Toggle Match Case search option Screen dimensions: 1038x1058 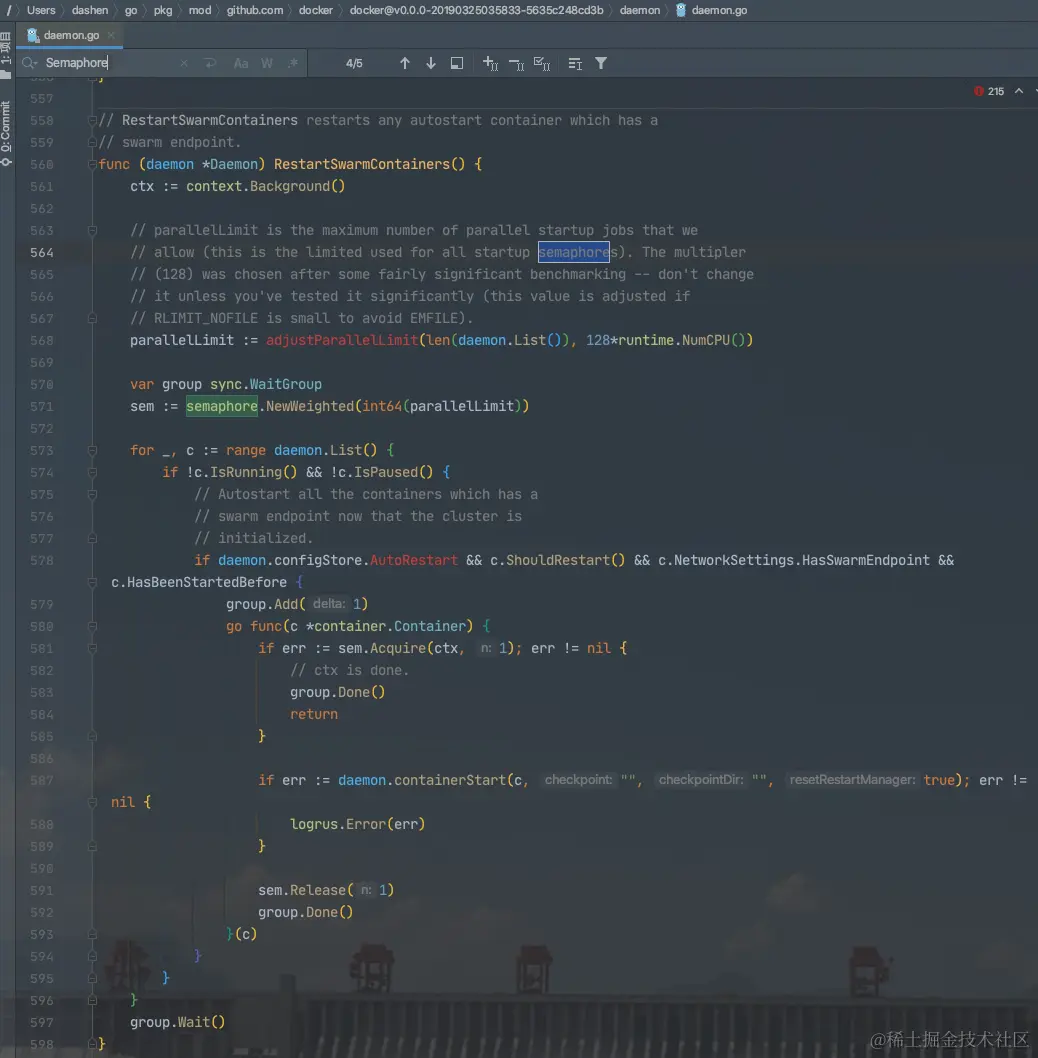tap(241, 63)
